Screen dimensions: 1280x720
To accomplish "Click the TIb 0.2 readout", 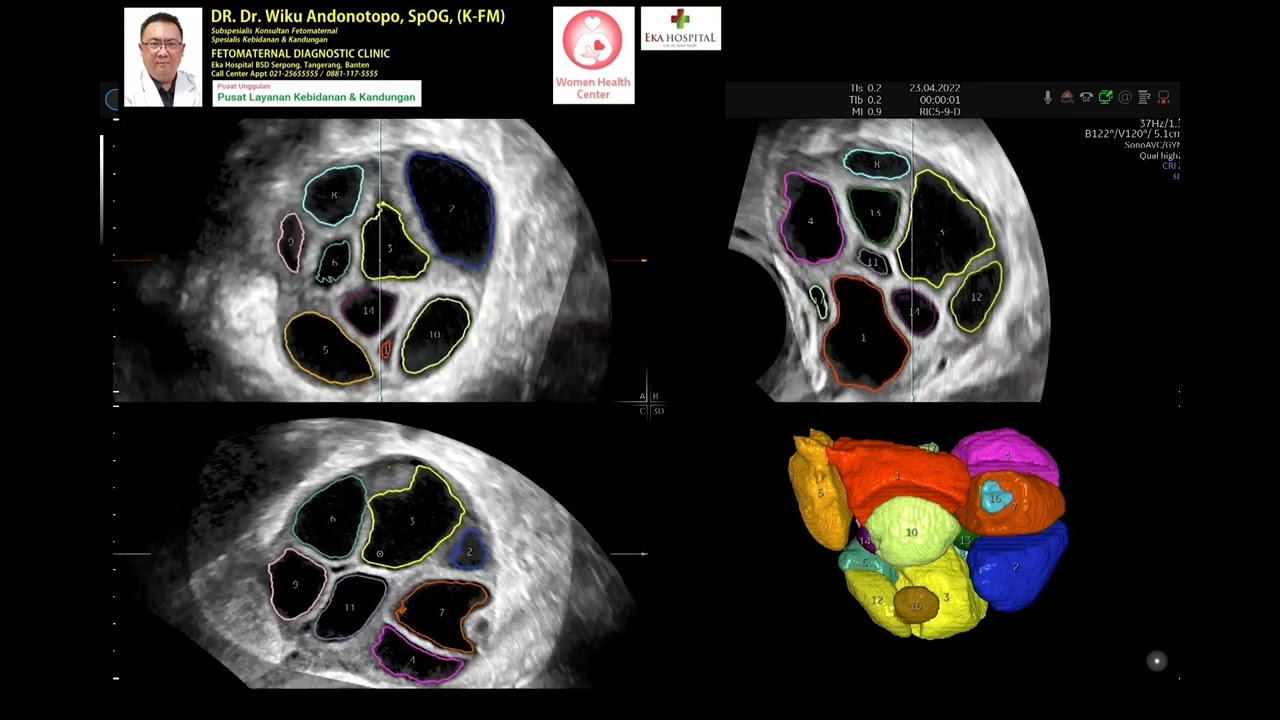I will tap(866, 100).
